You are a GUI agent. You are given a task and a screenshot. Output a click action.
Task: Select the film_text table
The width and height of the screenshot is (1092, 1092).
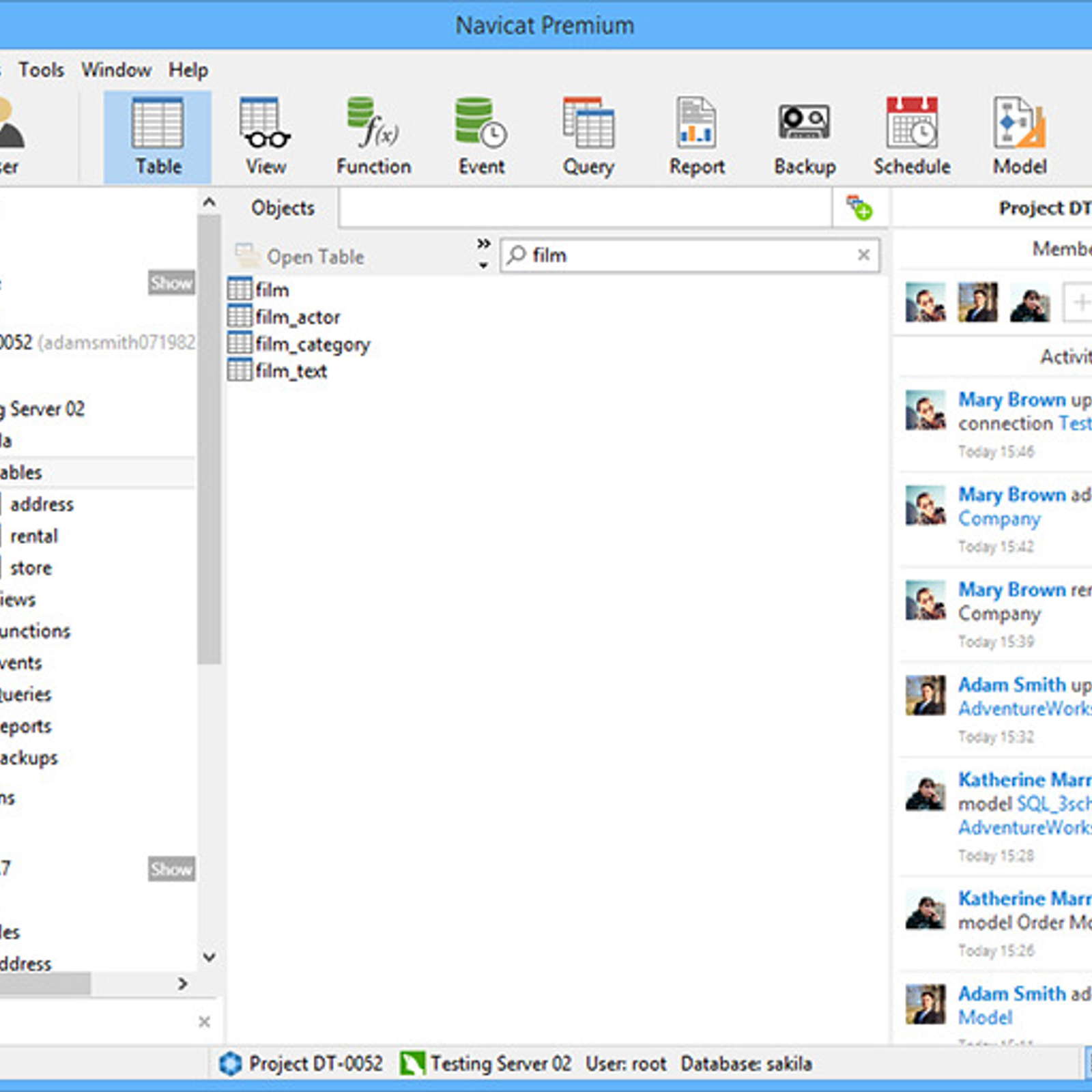coord(277,371)
